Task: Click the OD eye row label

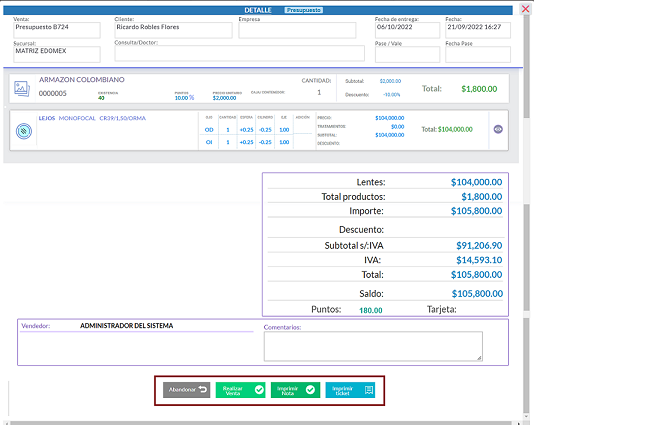Action: 209,130
